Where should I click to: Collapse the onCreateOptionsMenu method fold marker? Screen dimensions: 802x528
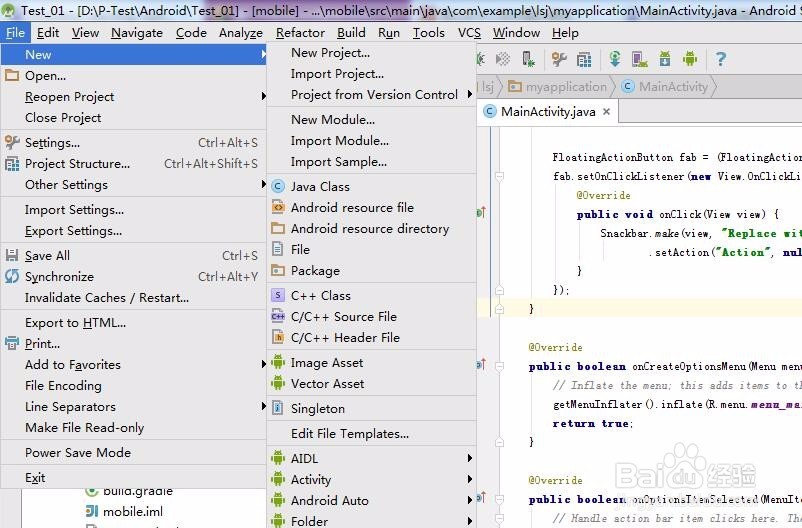tap(500, 366)
